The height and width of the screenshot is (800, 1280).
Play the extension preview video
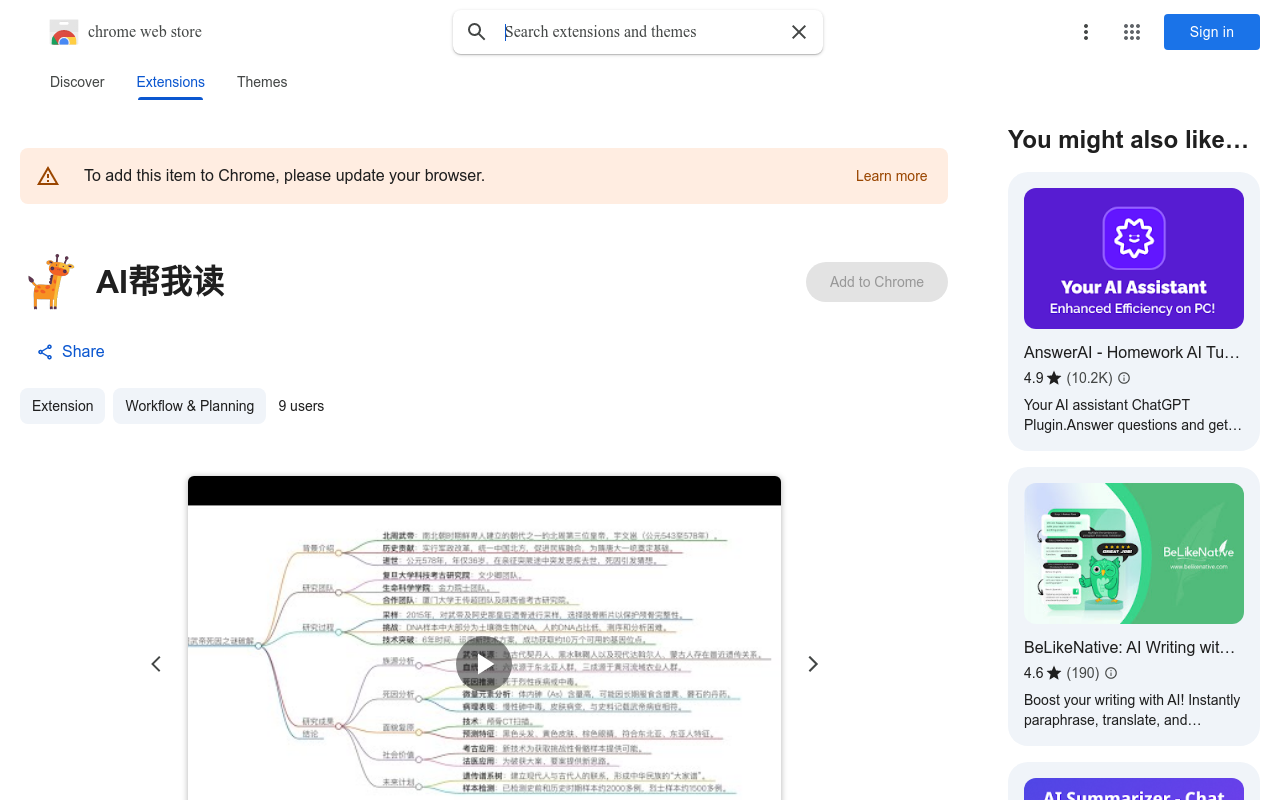484,664
